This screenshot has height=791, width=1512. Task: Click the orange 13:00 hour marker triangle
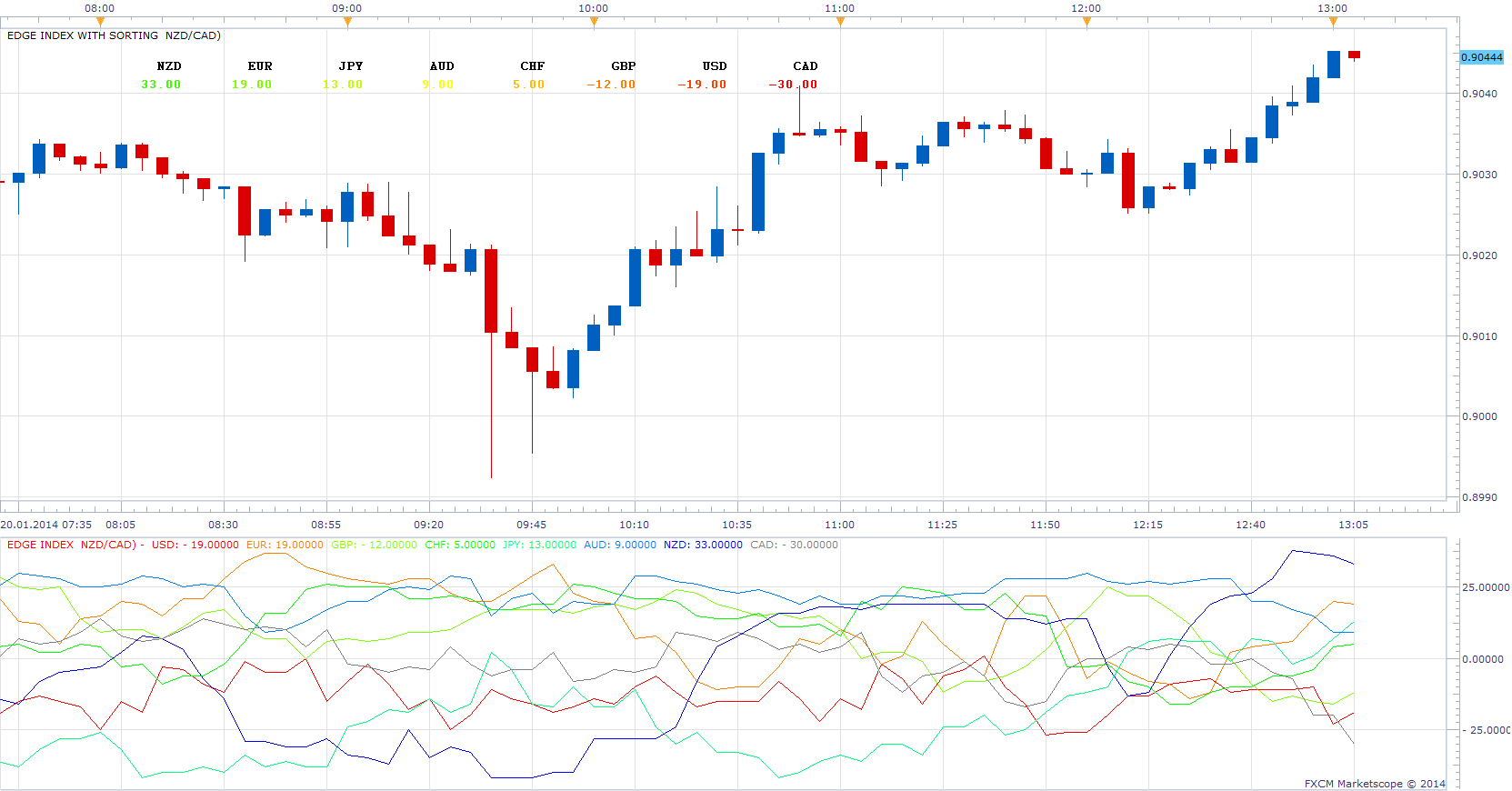[1333, 22]
